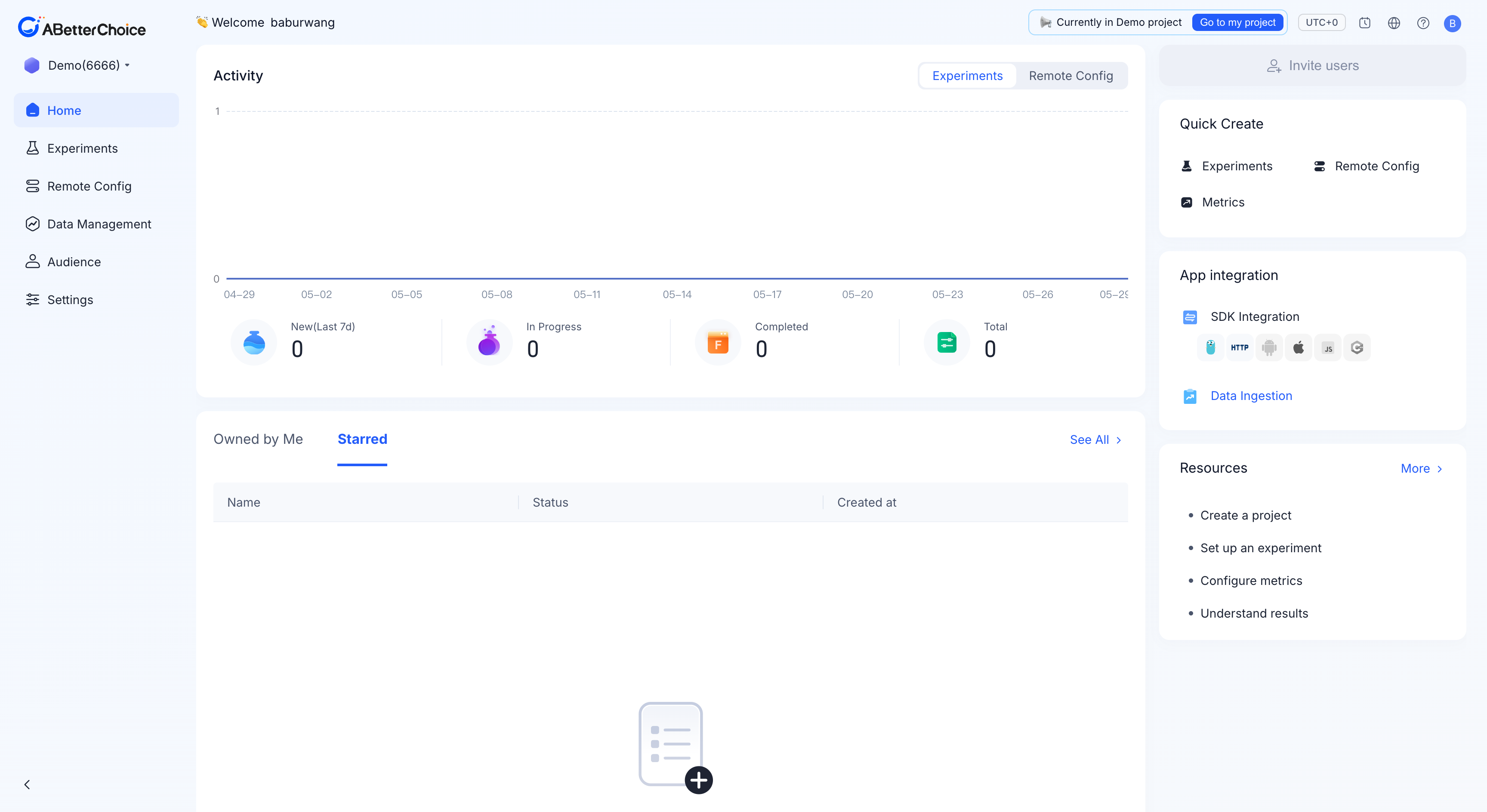Image resolution: width=1487 pixels, height=812 pixels.
Task: Select the Go gopher SDK icon
Action: tap(1210, 348)
